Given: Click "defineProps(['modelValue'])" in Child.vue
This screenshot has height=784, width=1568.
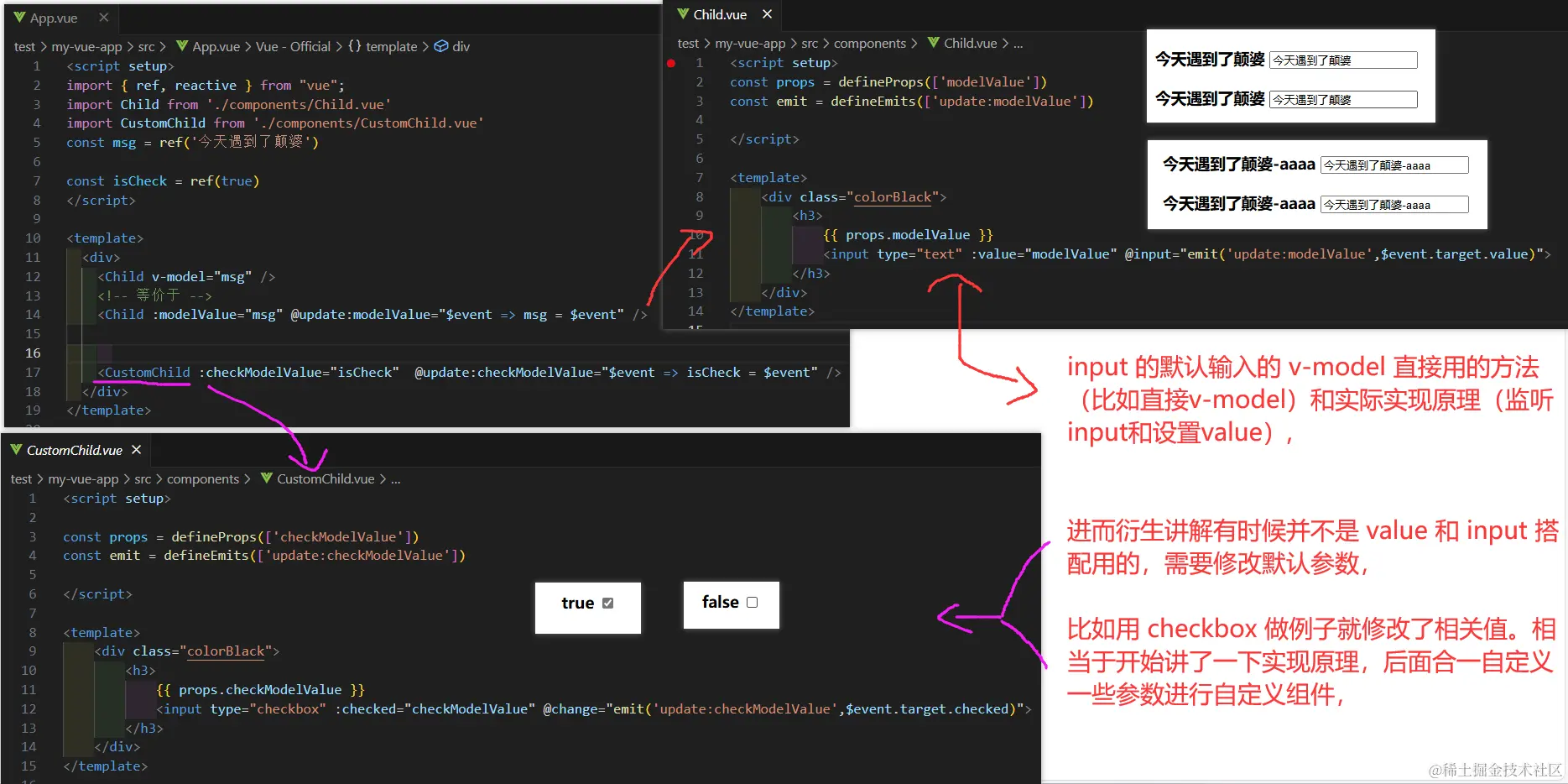Looking at the screenshot, I should click(x=942, y=81).
